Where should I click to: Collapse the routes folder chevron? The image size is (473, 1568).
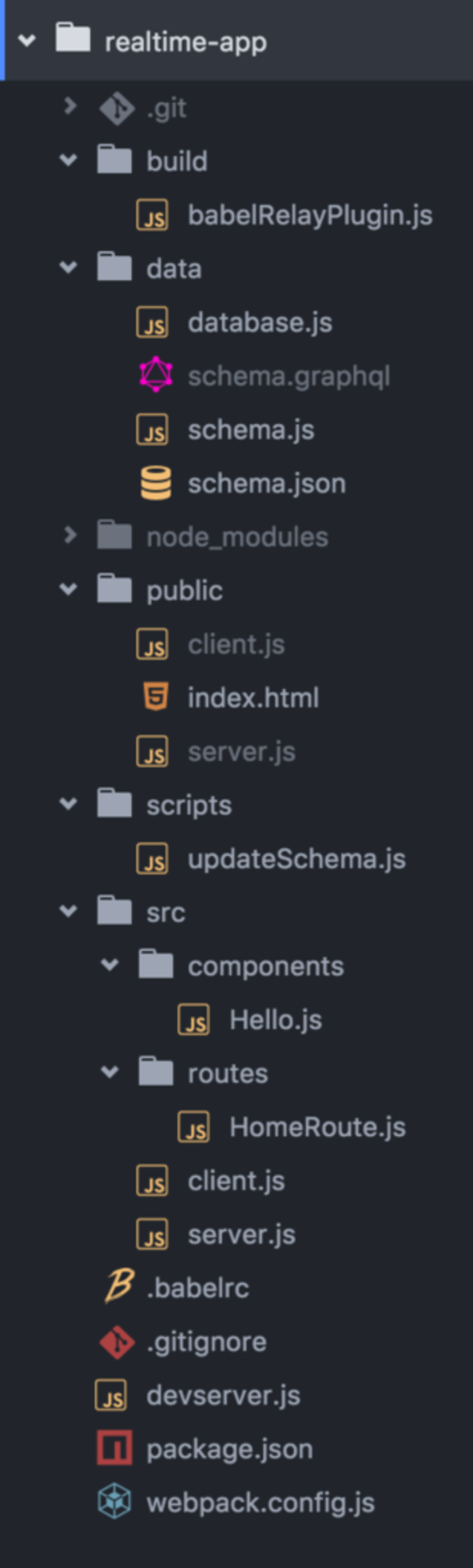[110, 1072]
